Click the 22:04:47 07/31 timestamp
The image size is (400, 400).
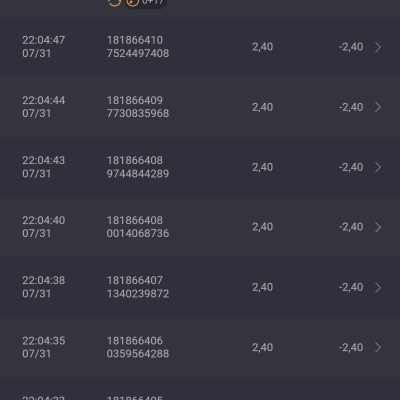pos(44,47)
